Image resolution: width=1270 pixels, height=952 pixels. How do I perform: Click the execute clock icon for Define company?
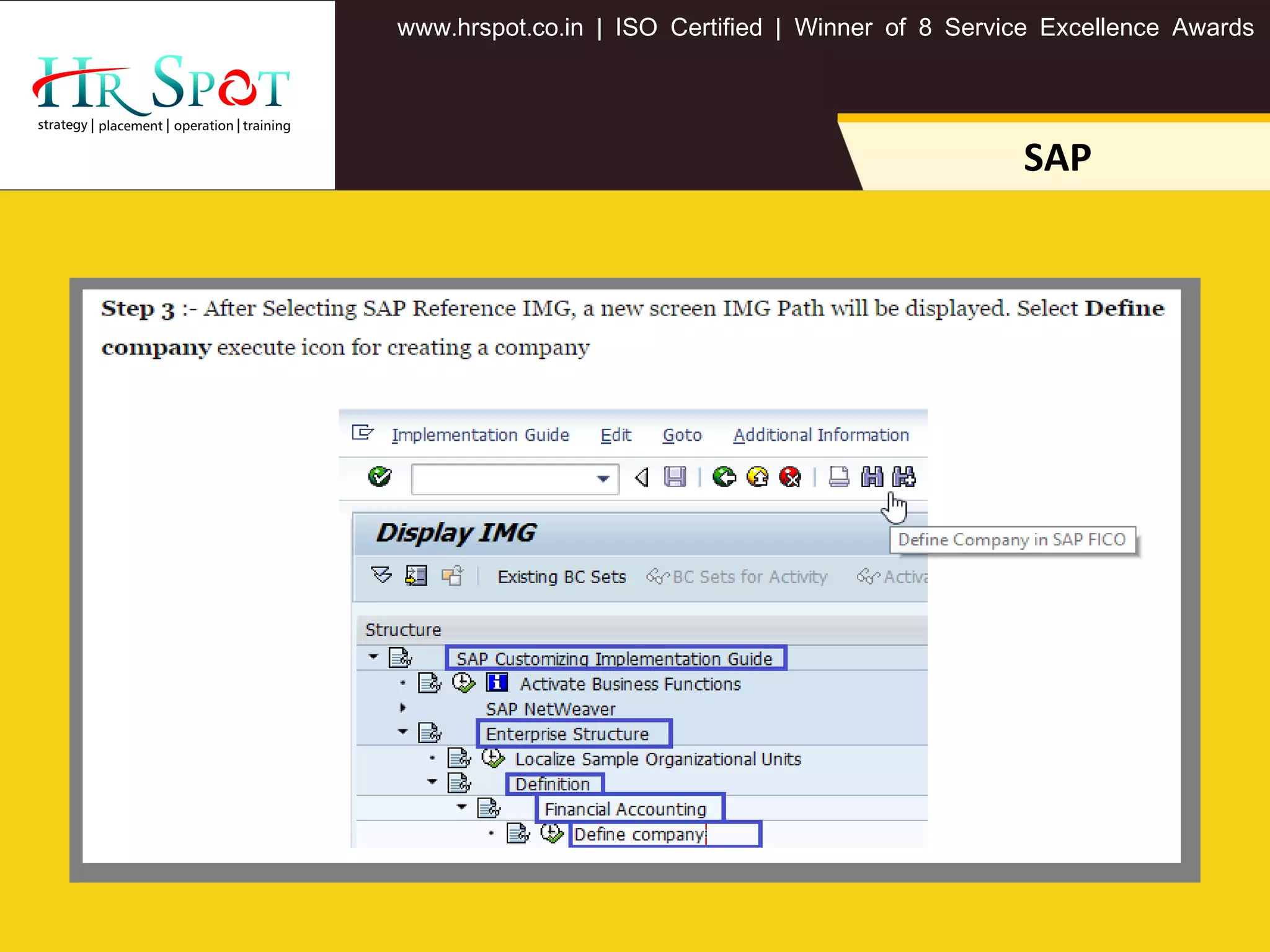click(552, 833)
